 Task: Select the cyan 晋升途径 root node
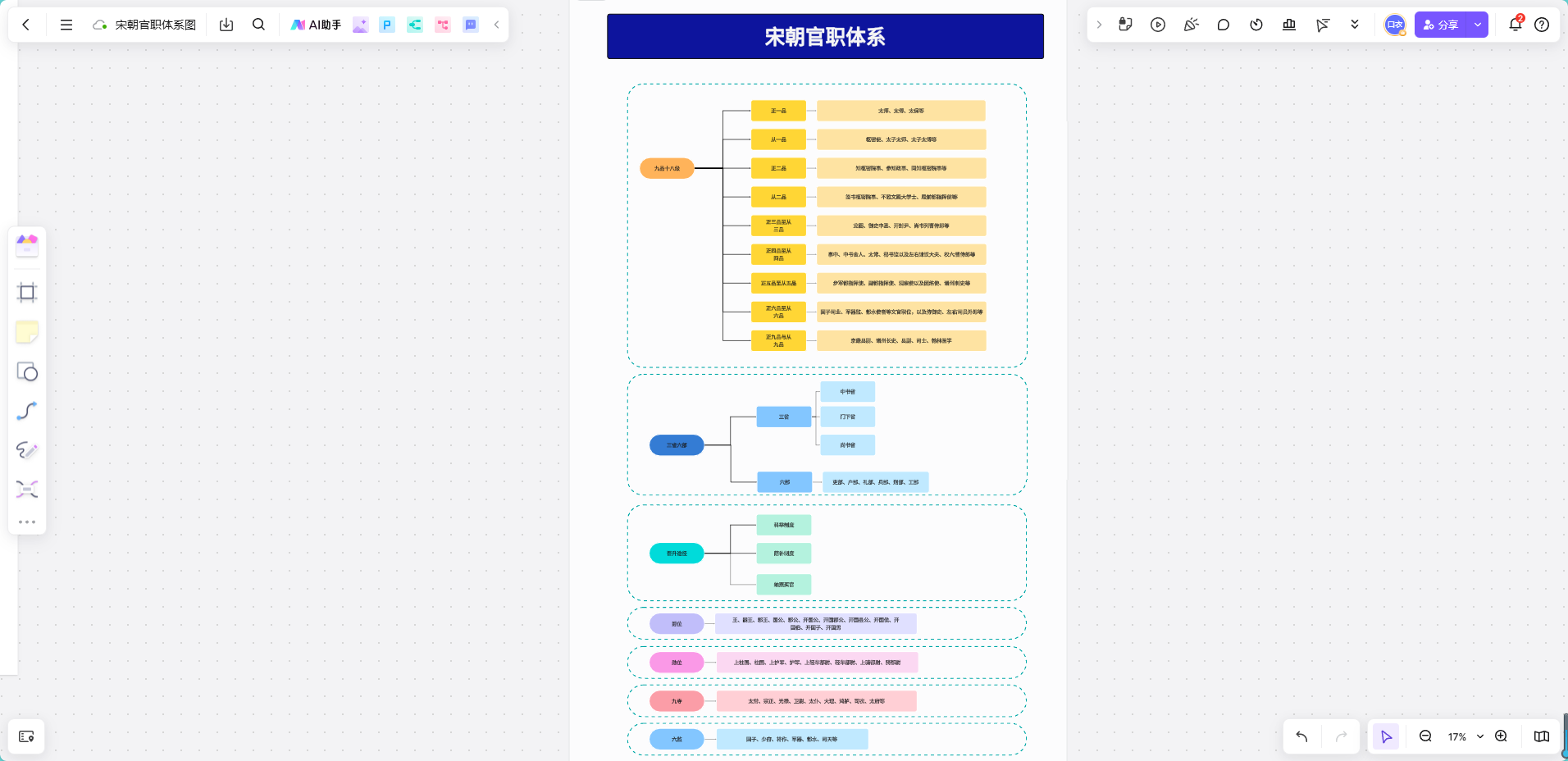click(x=677, y=554)
